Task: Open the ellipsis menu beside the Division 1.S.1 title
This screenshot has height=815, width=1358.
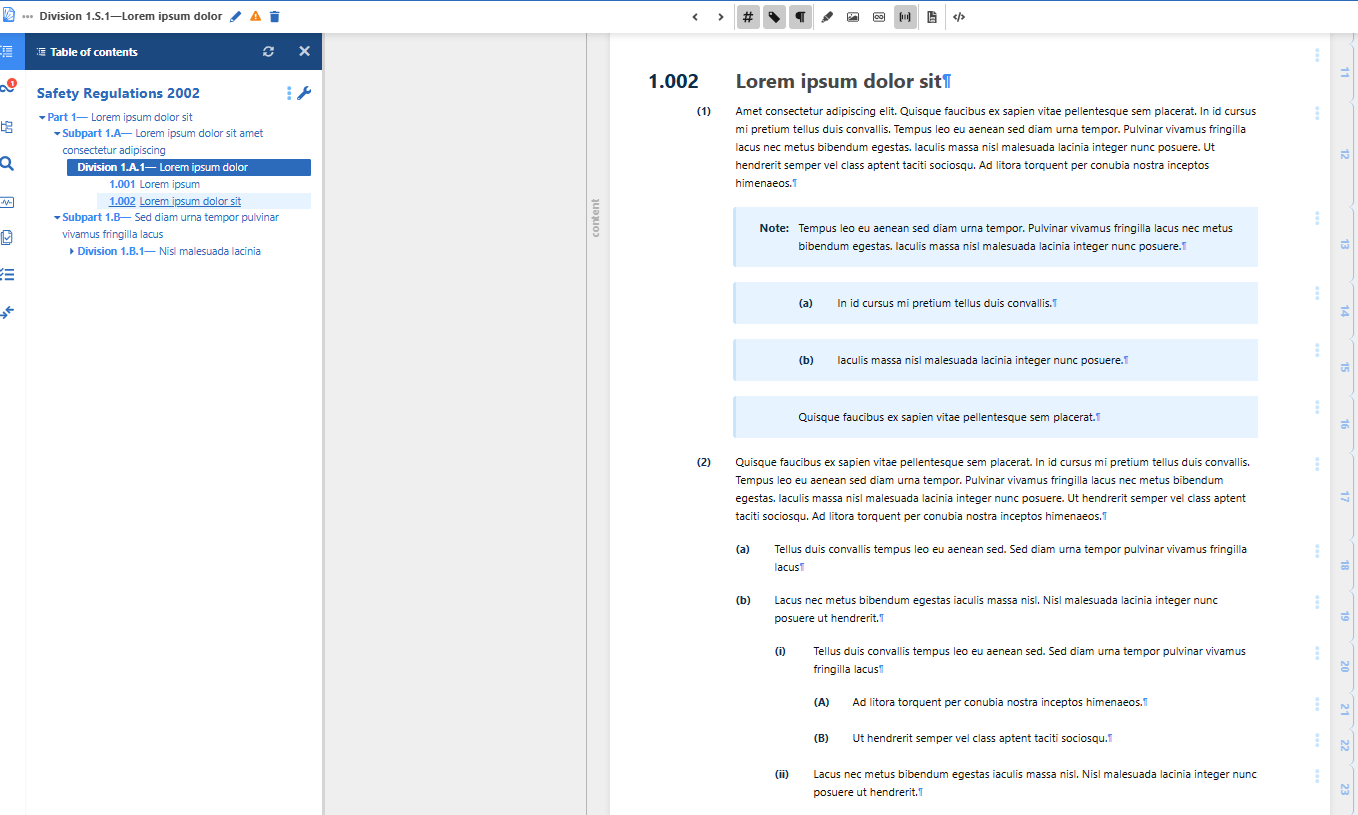Action: pyautogui.click(x=28, y=17)
